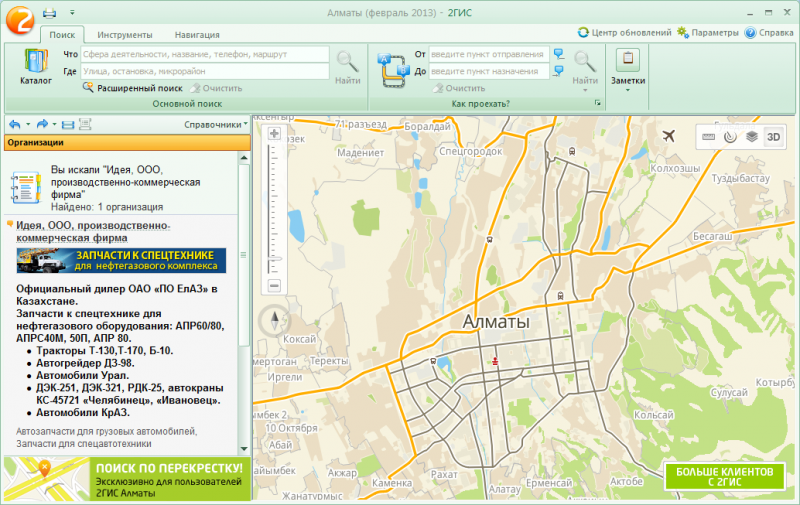Click the radius spiral tool icon

click(730, 137)
